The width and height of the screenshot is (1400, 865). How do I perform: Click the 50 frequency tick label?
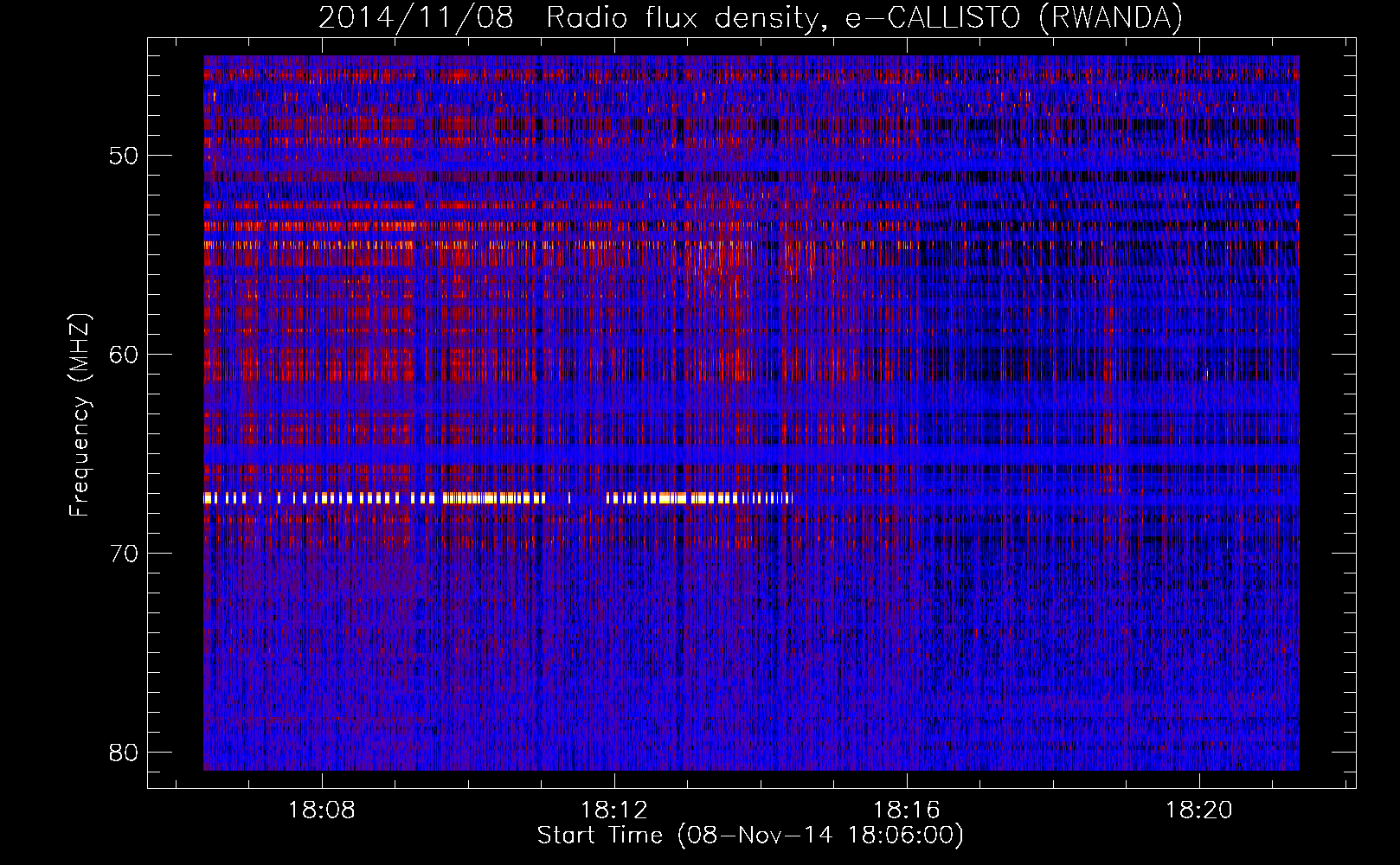tap(124, 157)
